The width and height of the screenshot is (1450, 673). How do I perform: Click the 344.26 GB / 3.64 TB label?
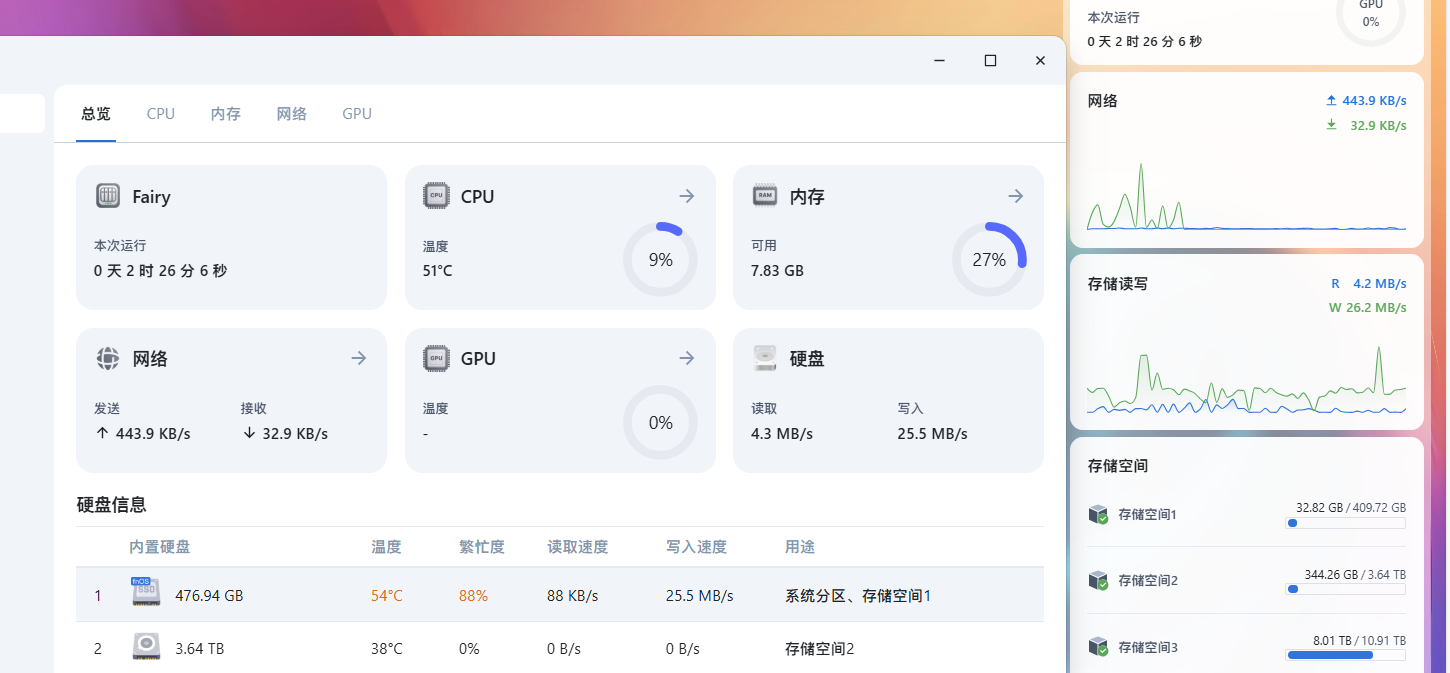(1355, 574)
